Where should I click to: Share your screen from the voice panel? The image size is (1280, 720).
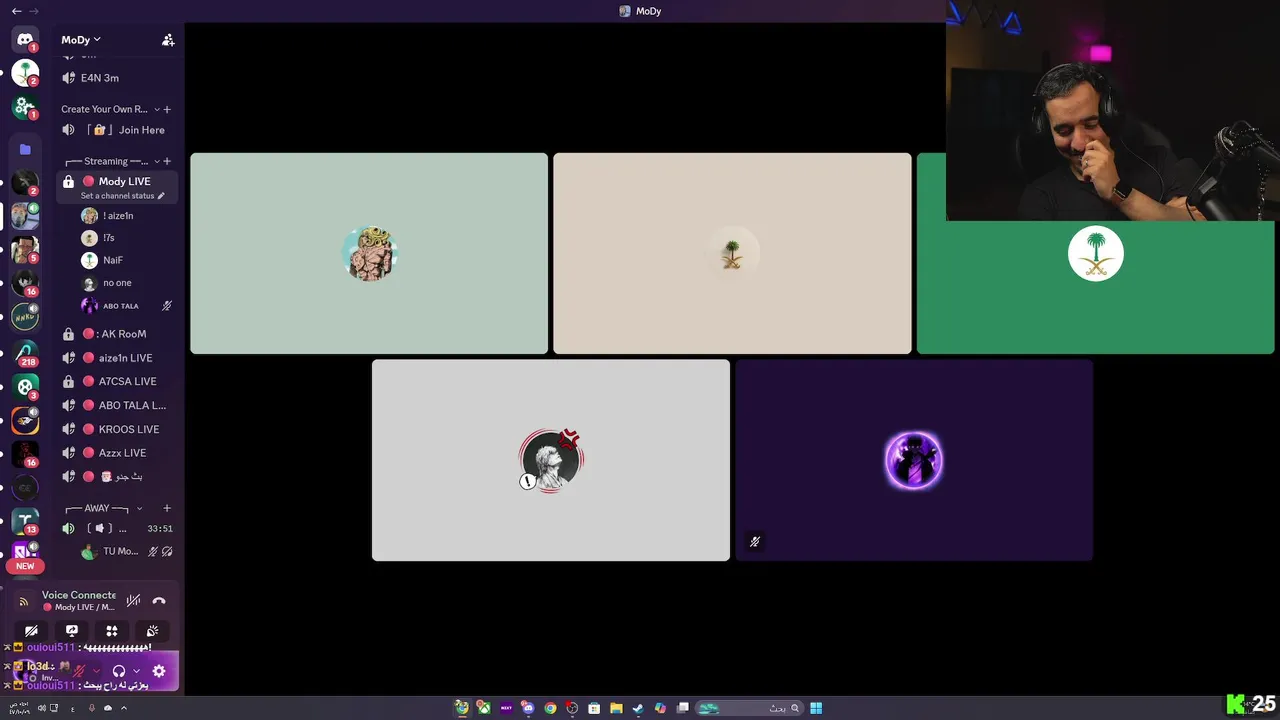pyautogui.click(x=72, y=631)
